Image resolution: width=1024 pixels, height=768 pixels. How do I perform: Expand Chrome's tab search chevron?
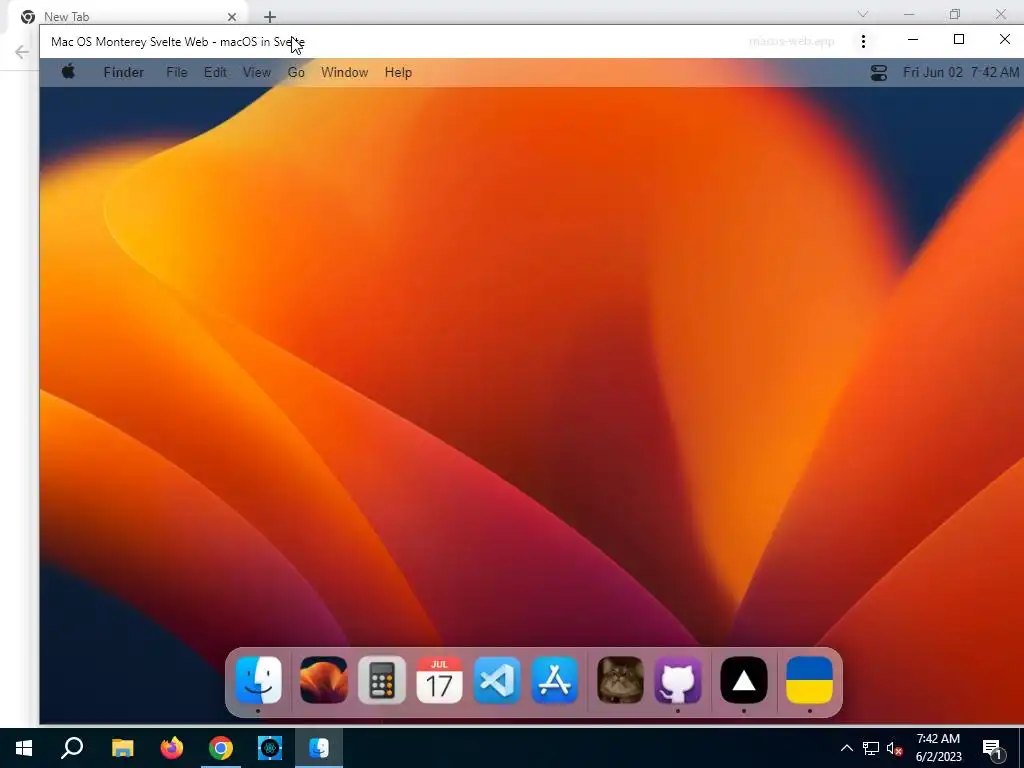pyautogui.click(x=863, y=14)
